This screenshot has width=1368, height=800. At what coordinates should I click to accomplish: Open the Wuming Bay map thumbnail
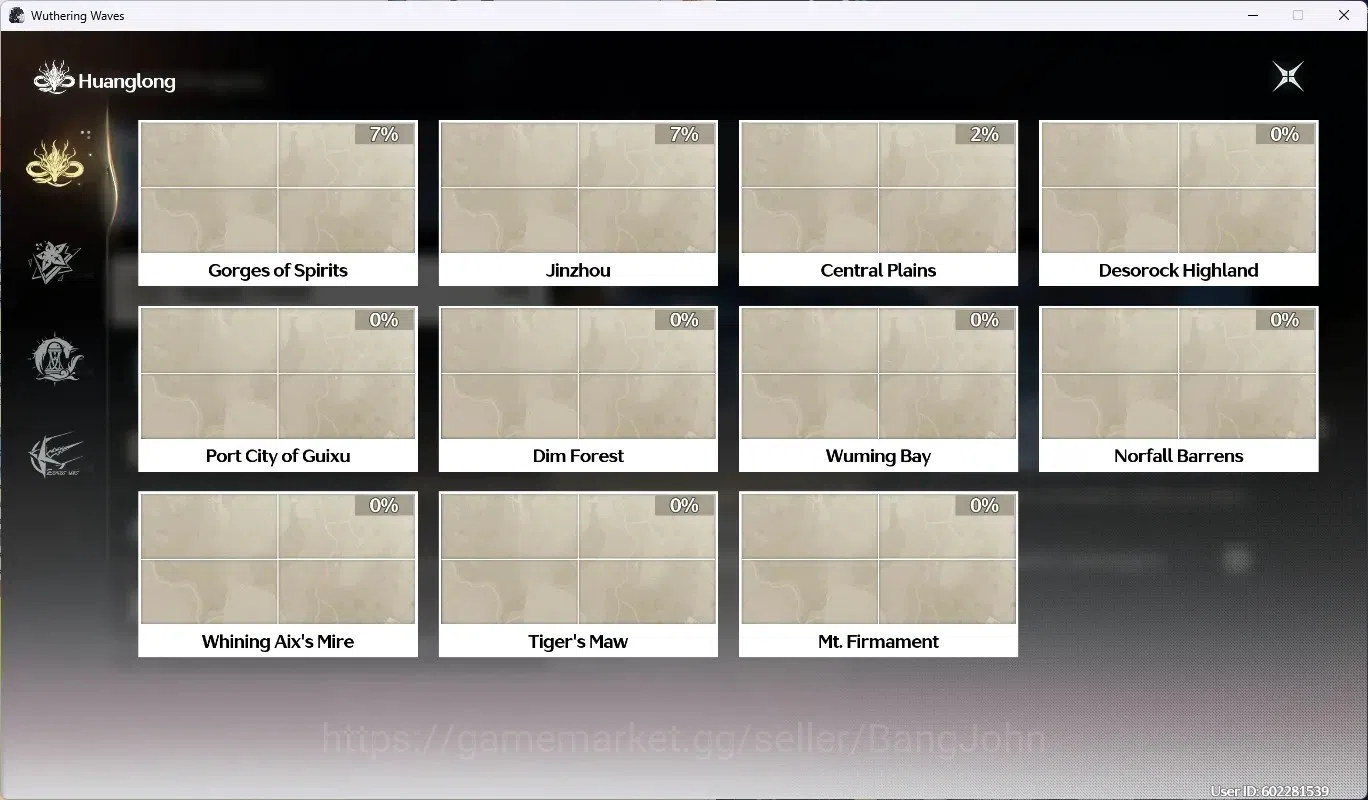pos(878,373)
